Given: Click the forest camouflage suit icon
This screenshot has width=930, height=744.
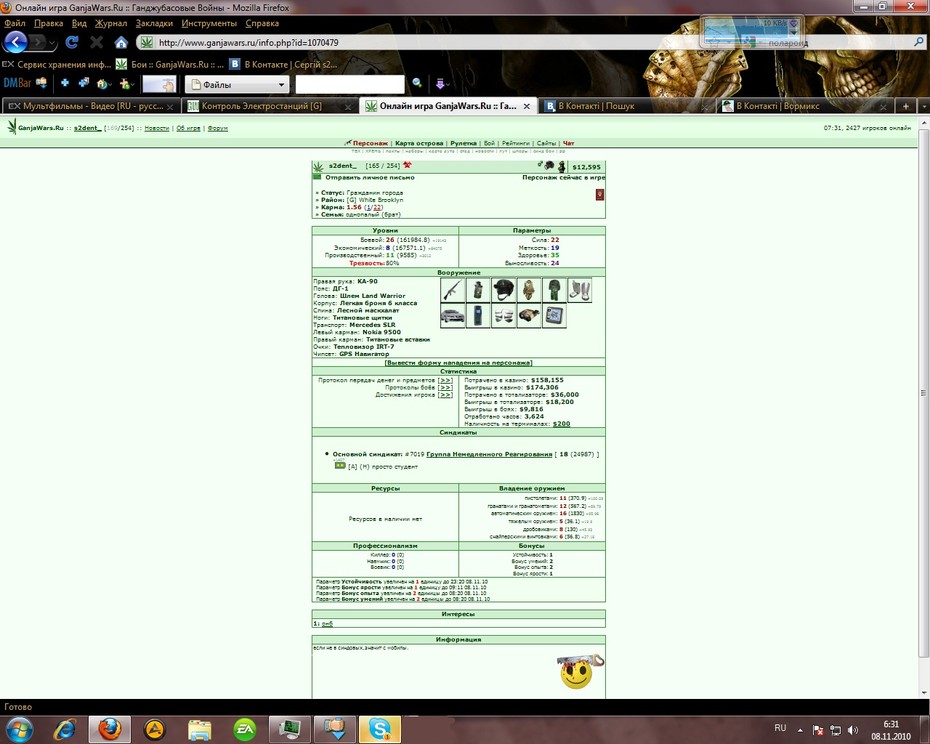Looking at the screenshot, I should (x=555, y=290).
